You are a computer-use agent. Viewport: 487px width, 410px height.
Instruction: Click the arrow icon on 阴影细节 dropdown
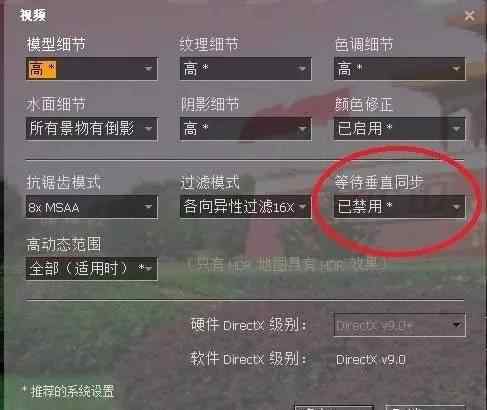pyautogui.click(x=302, y=129)
